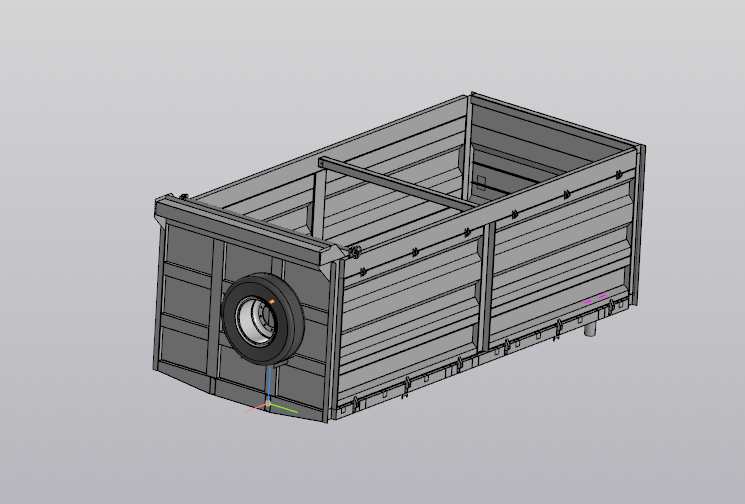This screenshot has height=504, width=745.
Task: Click the green axis line at the origin
Action: tap(284, 408)
